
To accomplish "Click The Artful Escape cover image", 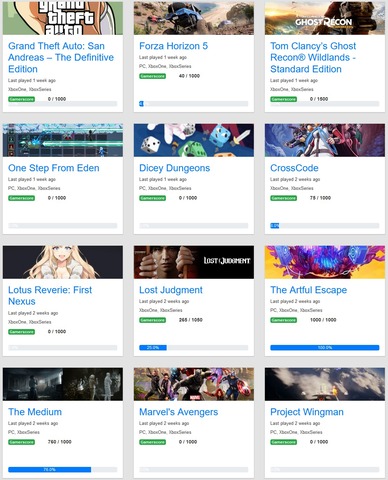I will (325, 262).
